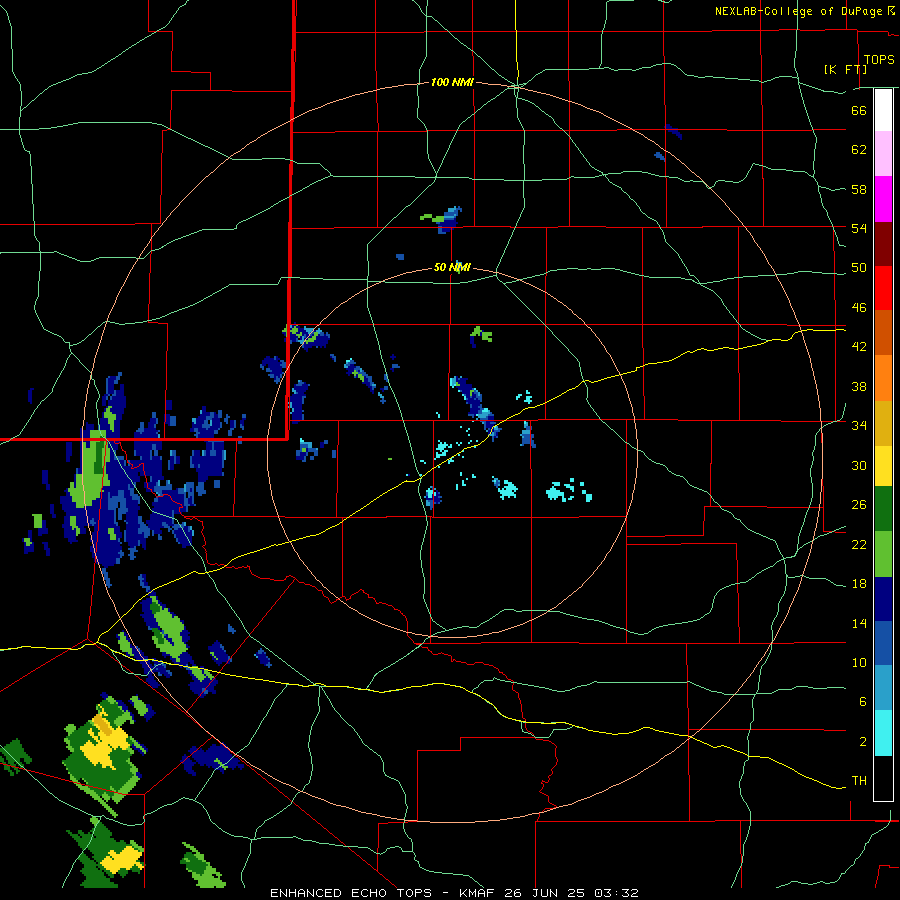Click the legend scale value 2
Screen dimensions: 900x900
863,741
